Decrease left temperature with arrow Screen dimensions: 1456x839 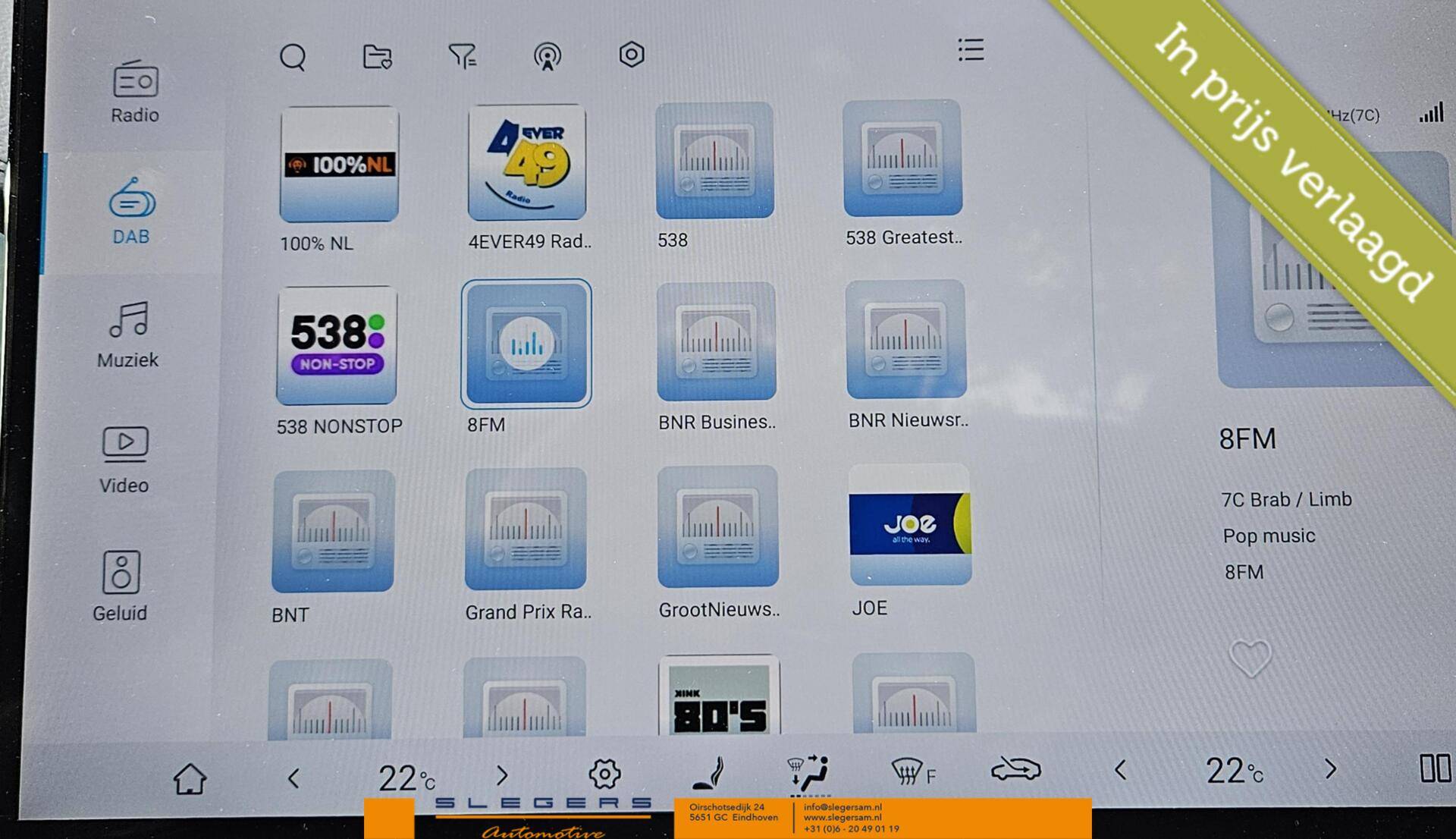tap(293, 778)
